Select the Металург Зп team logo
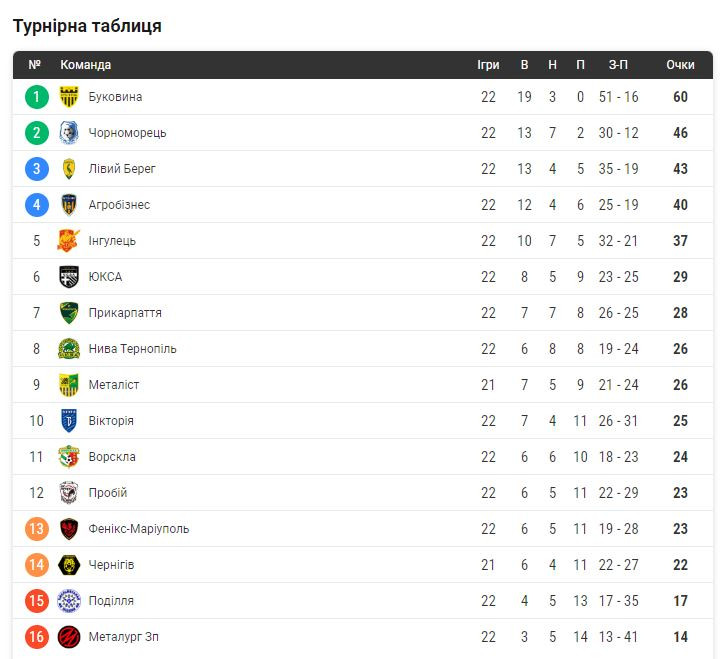The height and width of the screenshot is (659, 724). tap(69, 637)
